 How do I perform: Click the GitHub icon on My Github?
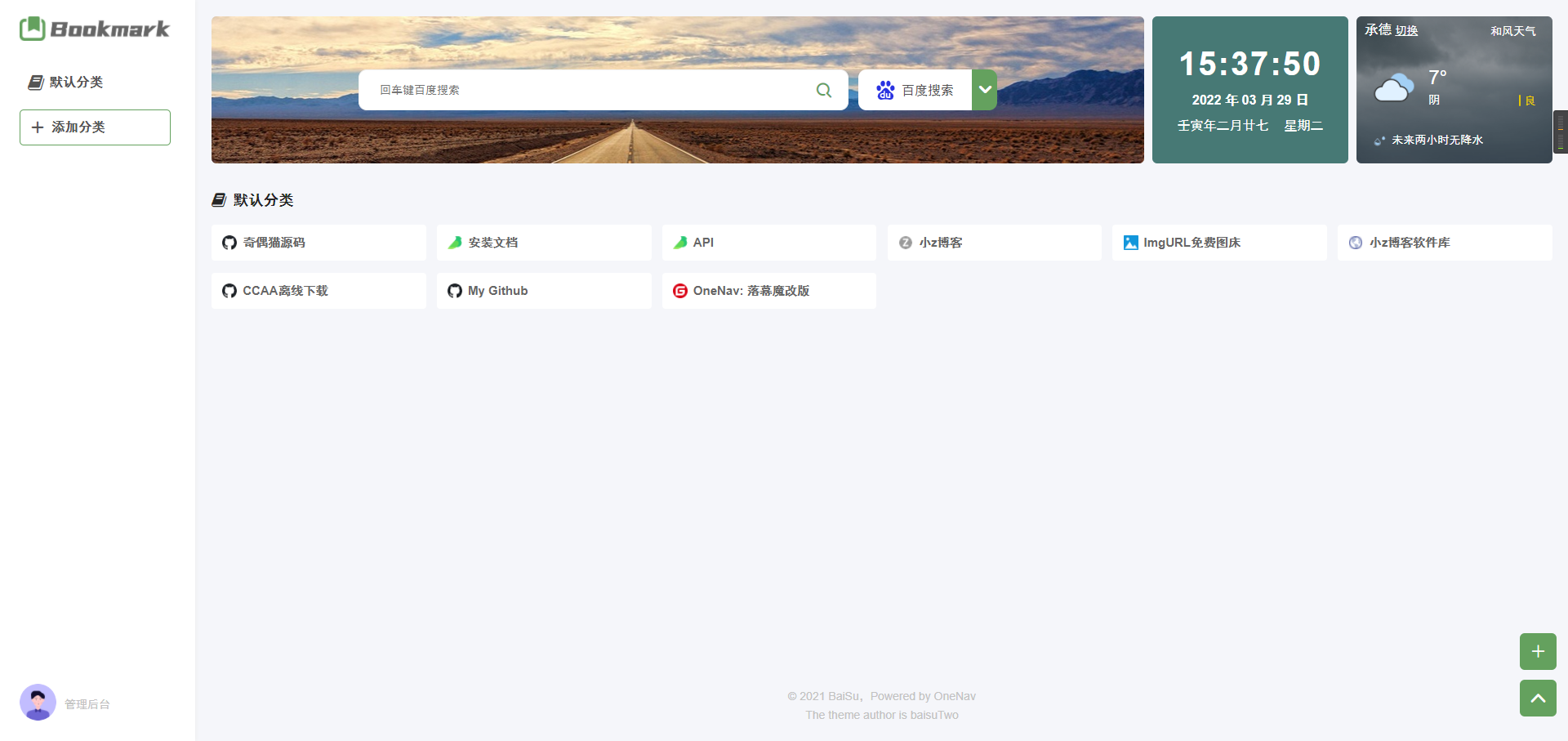pyautogui.click(x=455, y=291)
